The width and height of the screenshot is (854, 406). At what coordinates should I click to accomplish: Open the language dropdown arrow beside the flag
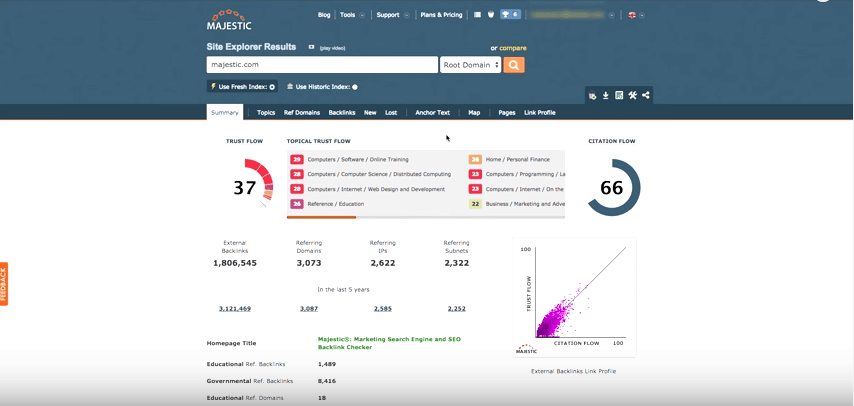642,15
